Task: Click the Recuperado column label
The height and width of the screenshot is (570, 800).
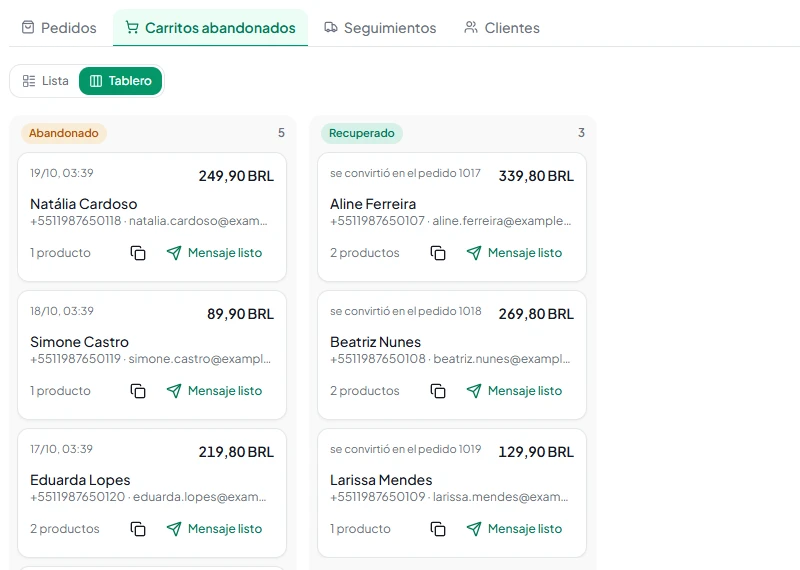Action: (x=362, y=133)
